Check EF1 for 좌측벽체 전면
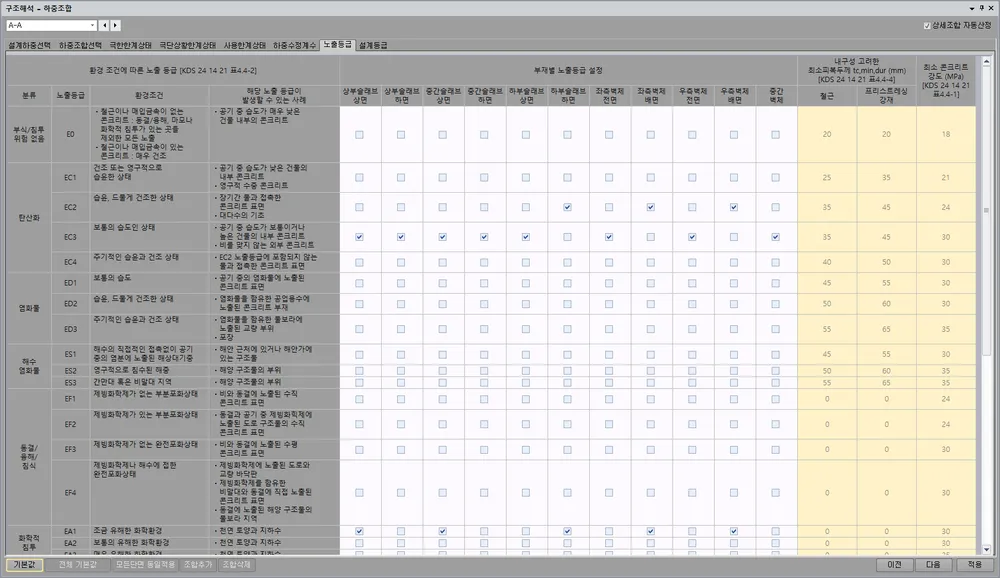Viewport: 1000px width, 578px height. point(609,399)
